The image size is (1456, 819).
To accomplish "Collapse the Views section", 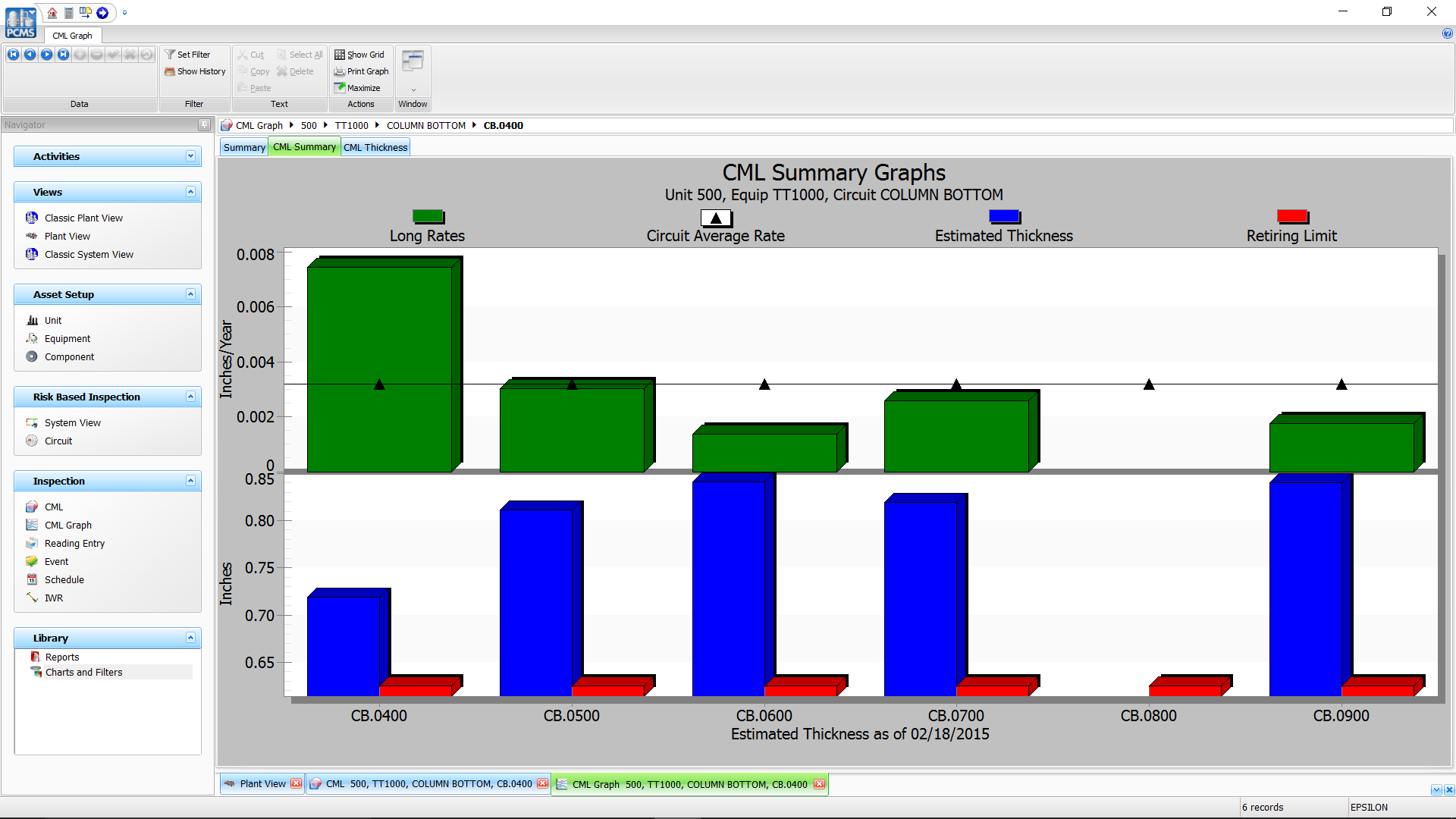I will coord(192,192).
